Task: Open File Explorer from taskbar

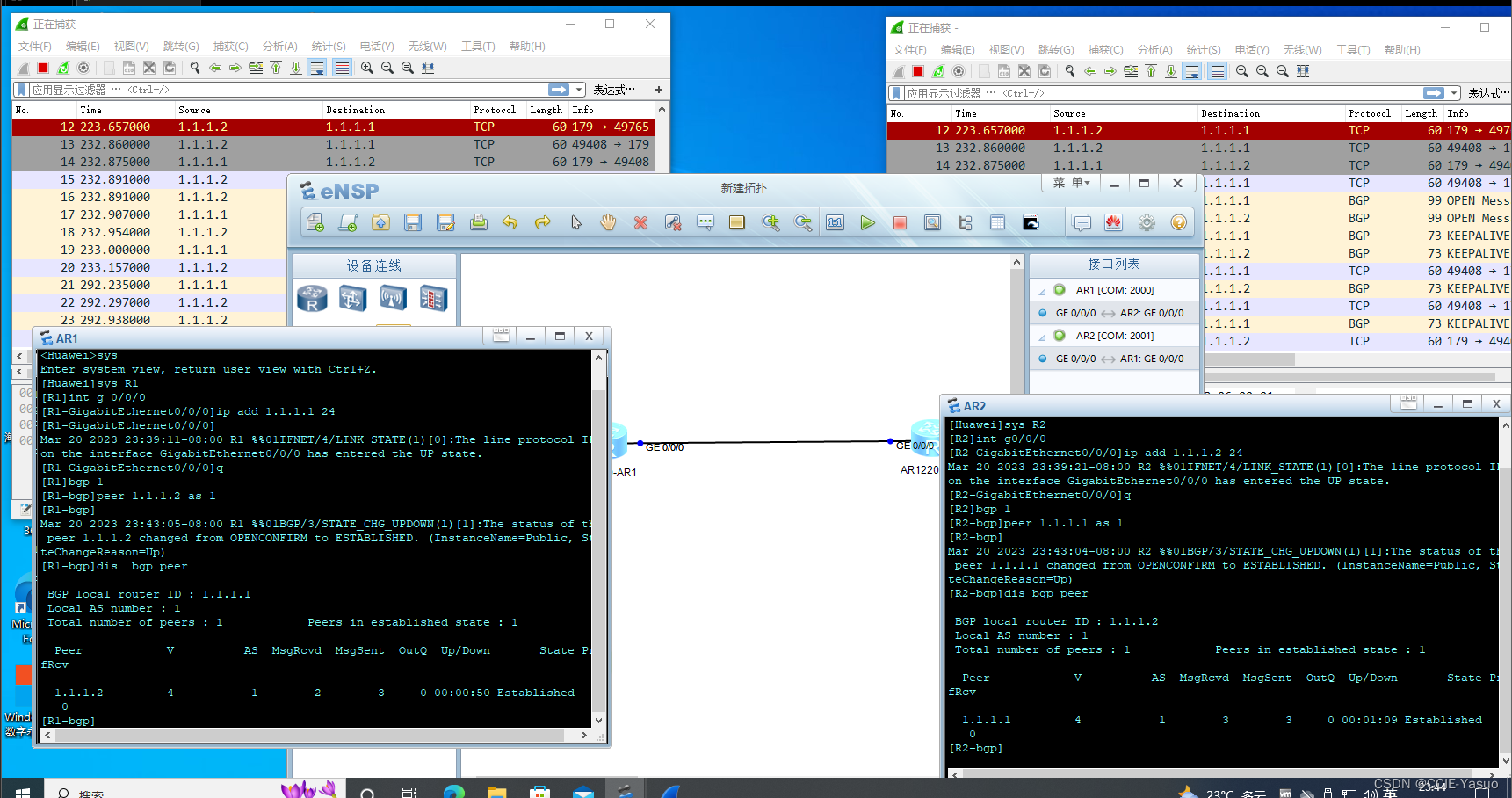Action: pos(496,792)
